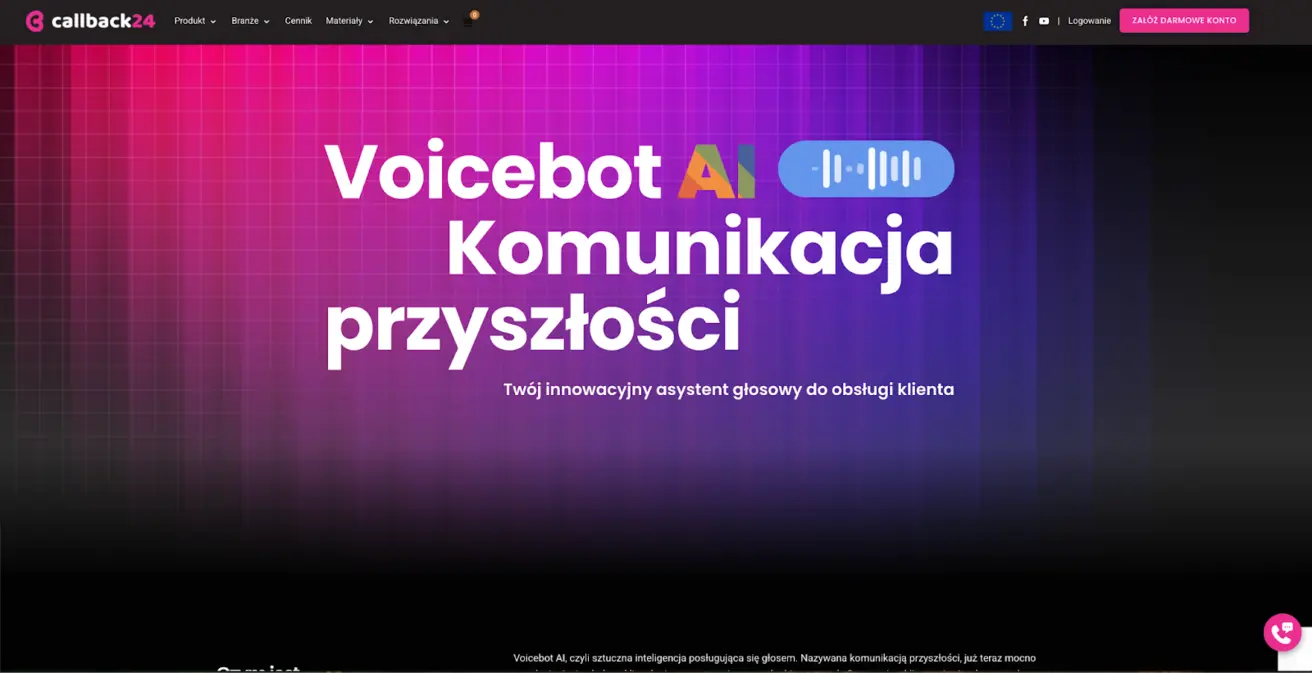
Task: Open the Facebook page icon
Action: [x=1025, y=21]
